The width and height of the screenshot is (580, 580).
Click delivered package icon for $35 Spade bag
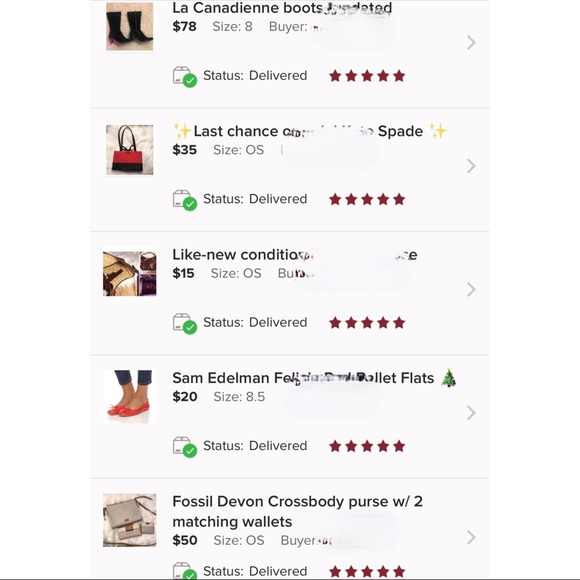click(x=185, y=200)
